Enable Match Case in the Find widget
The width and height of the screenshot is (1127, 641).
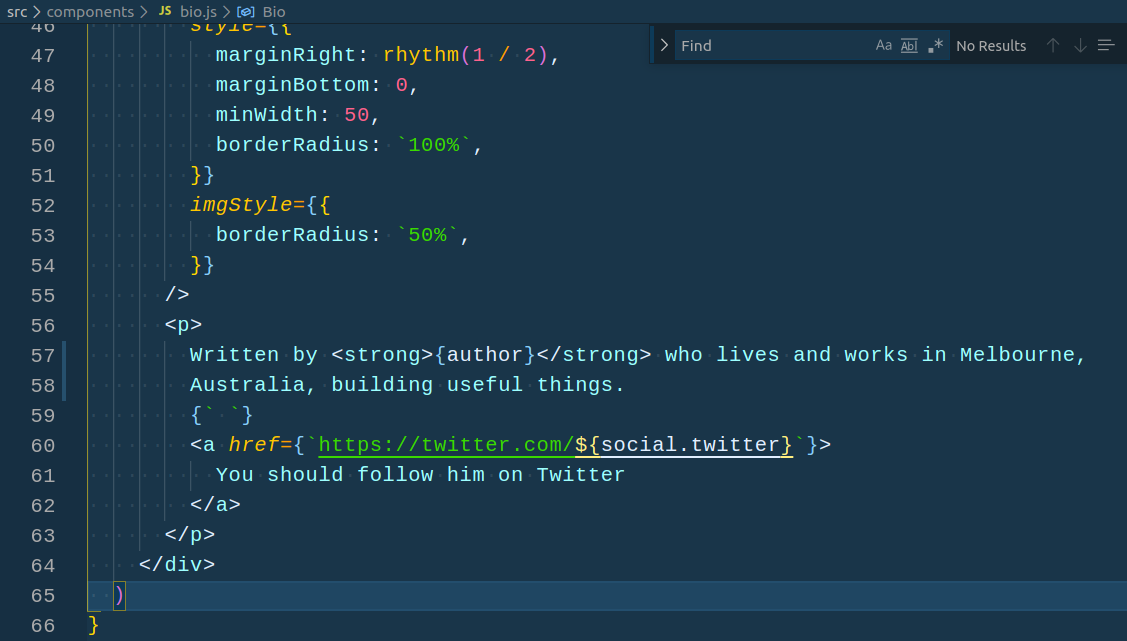884,45
